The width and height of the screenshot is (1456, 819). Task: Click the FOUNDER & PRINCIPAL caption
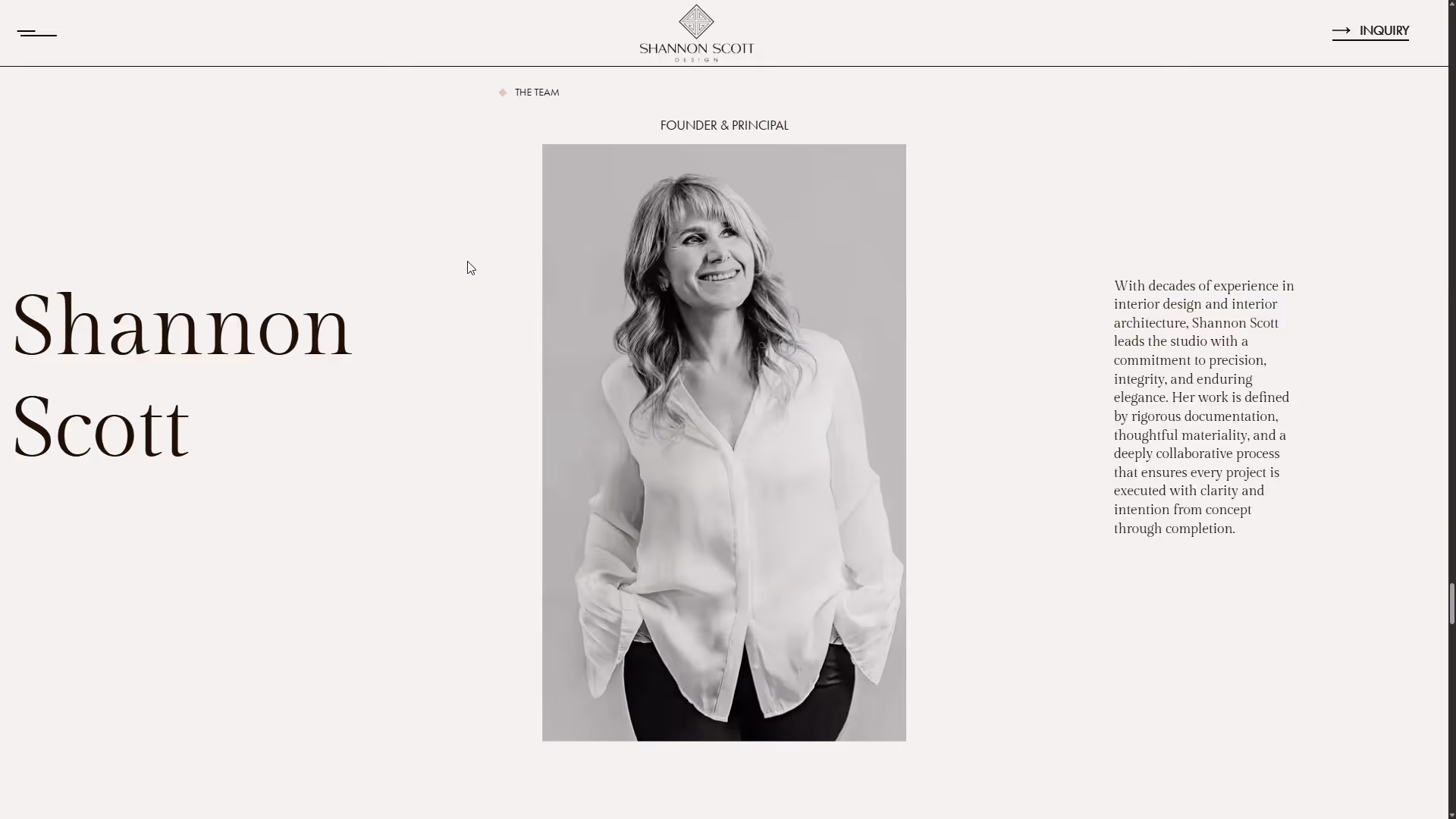[724, 125]
